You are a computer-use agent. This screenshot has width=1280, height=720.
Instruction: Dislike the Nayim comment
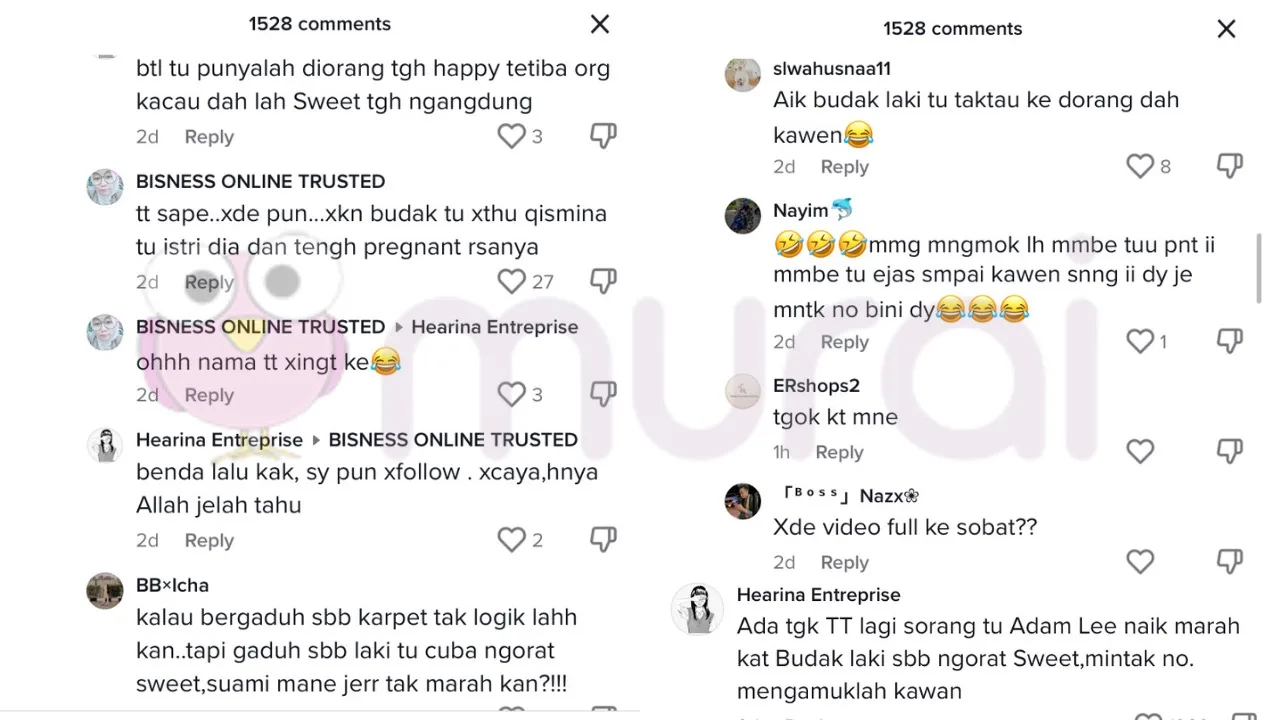(x=1229, y=342)
